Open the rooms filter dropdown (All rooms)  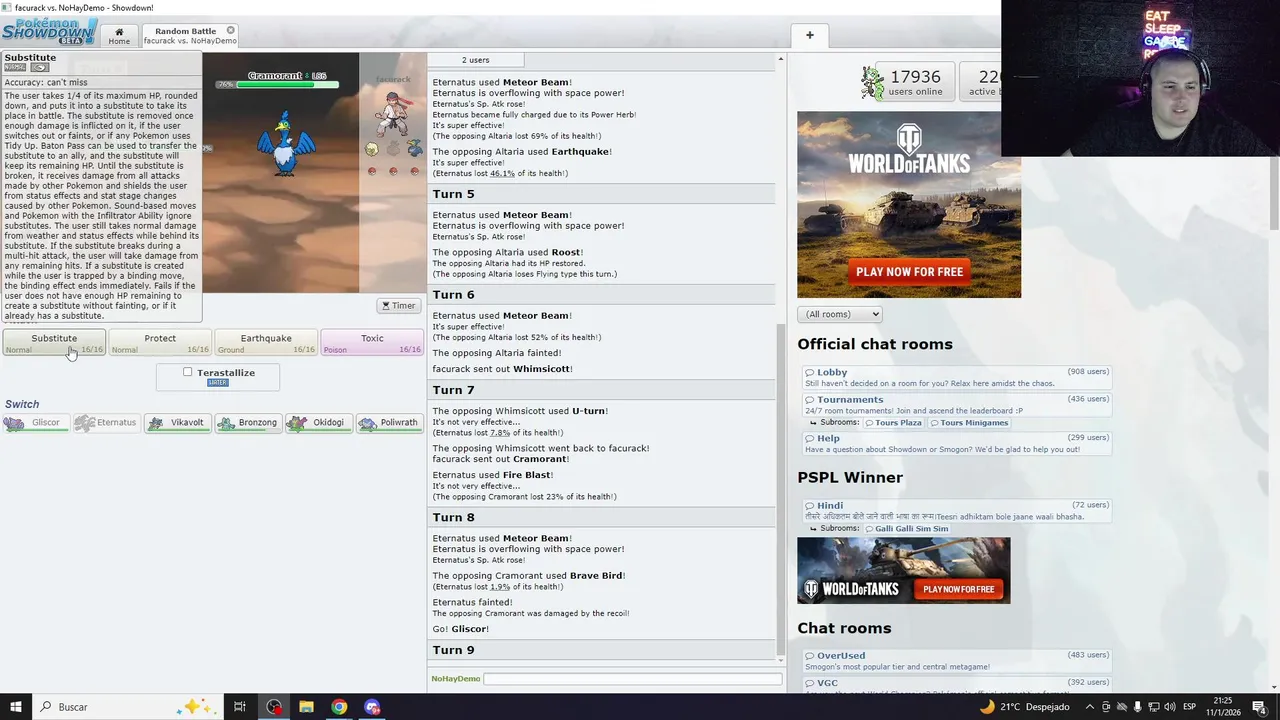click(839, 314)
